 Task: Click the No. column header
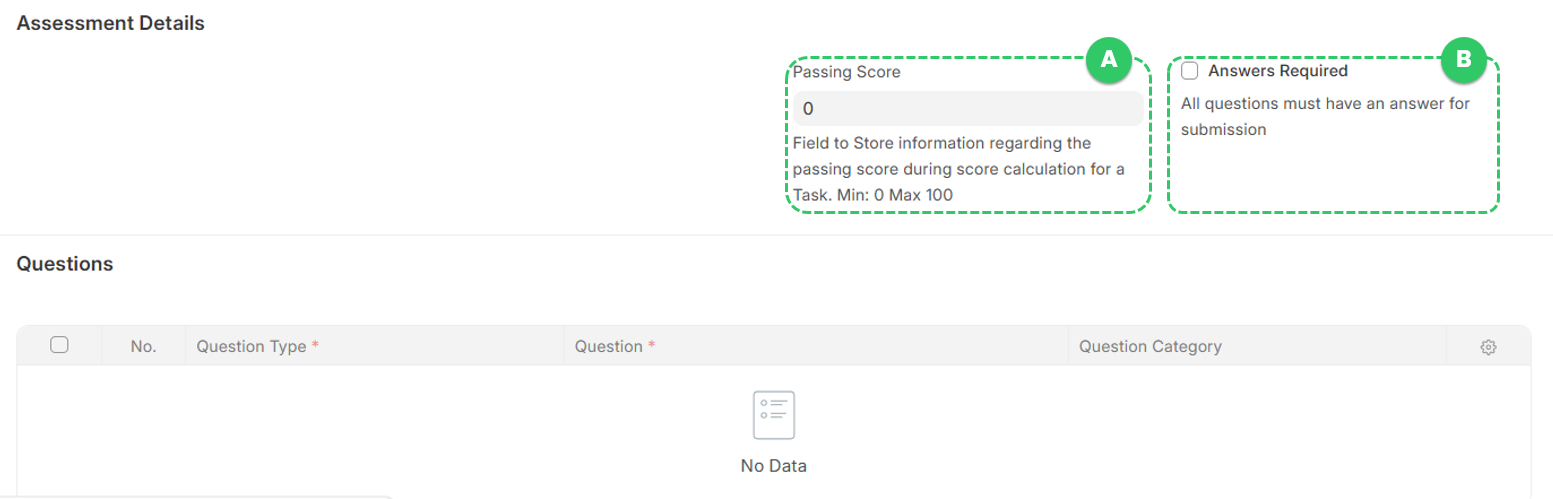143,346
